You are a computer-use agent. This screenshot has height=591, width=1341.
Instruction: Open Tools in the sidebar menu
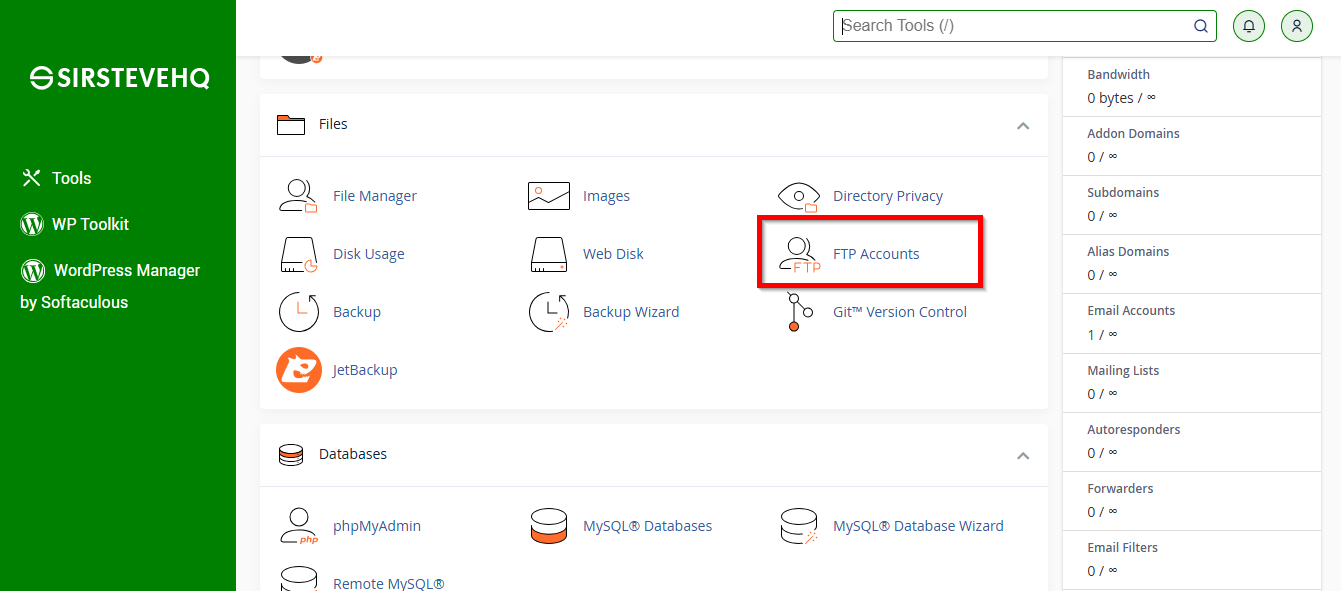[72, 178]
